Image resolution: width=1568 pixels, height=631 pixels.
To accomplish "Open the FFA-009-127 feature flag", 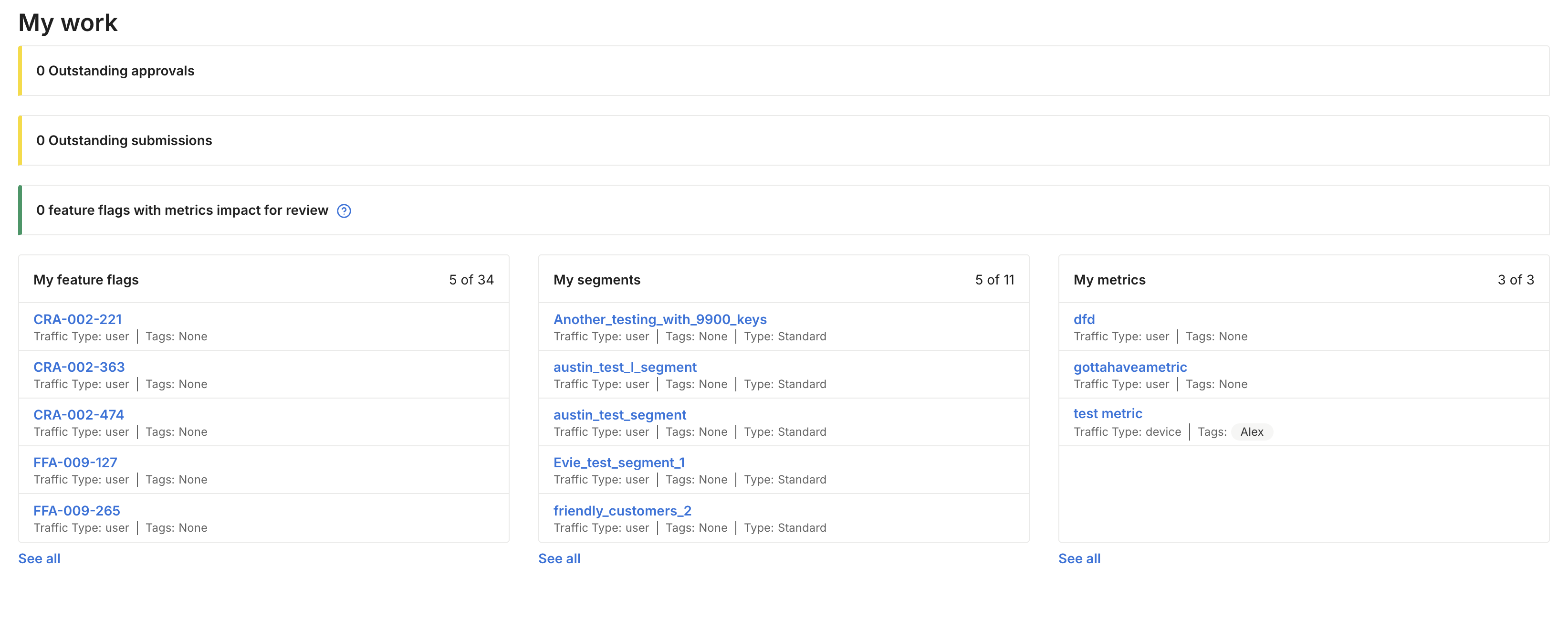I will 75,463.
